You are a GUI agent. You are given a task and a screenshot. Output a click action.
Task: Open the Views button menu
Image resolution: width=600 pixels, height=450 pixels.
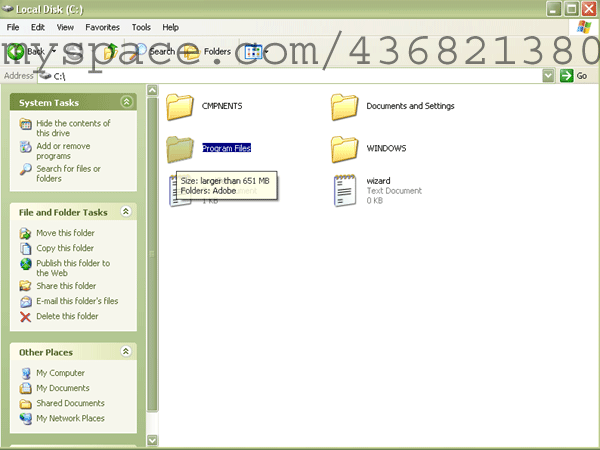[256, 52]
